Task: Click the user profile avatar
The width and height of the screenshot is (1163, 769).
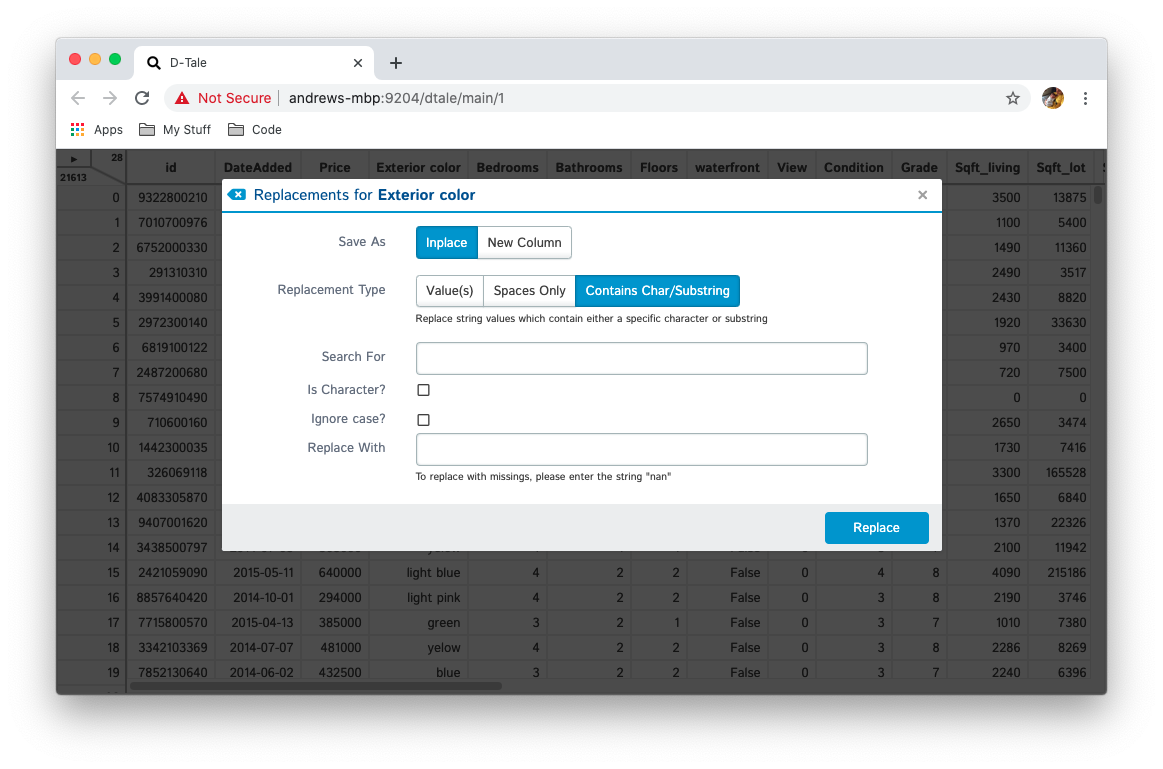Action: [1052, 98]
